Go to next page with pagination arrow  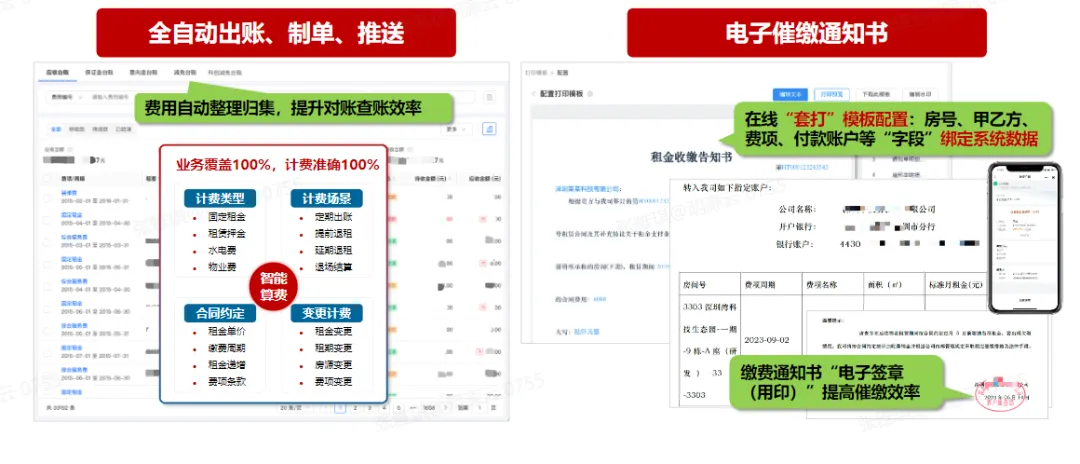click(444, 408)
